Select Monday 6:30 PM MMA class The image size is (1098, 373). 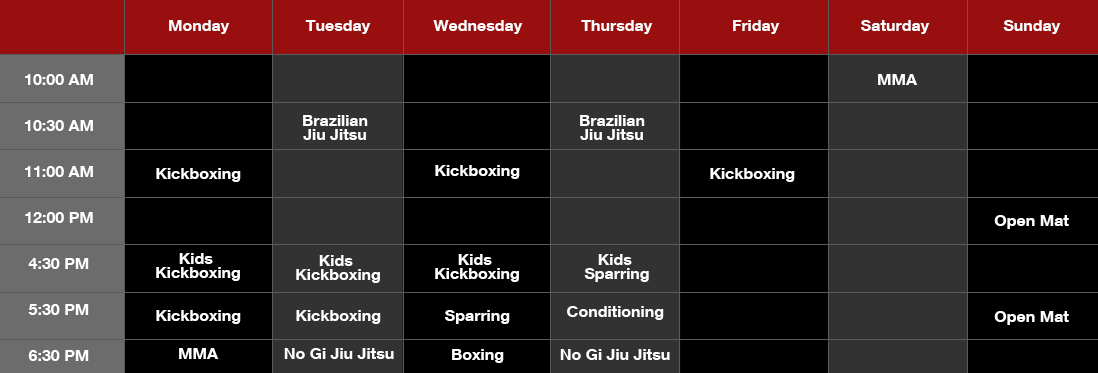198,354
